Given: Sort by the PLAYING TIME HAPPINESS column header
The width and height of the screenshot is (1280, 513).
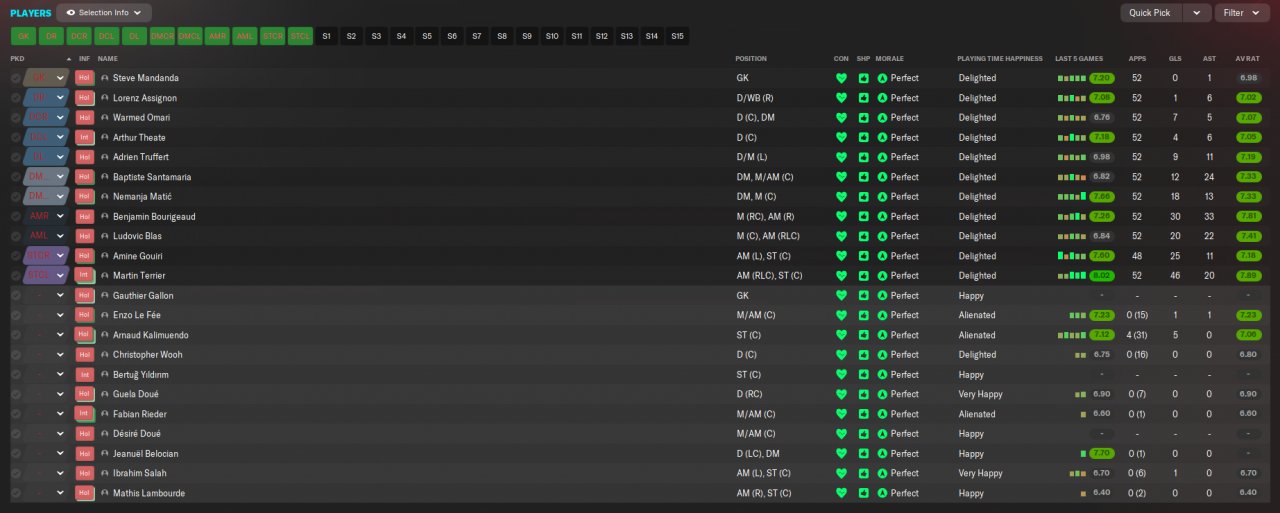Looking at the screenshot, I should (x=999, y=59).
